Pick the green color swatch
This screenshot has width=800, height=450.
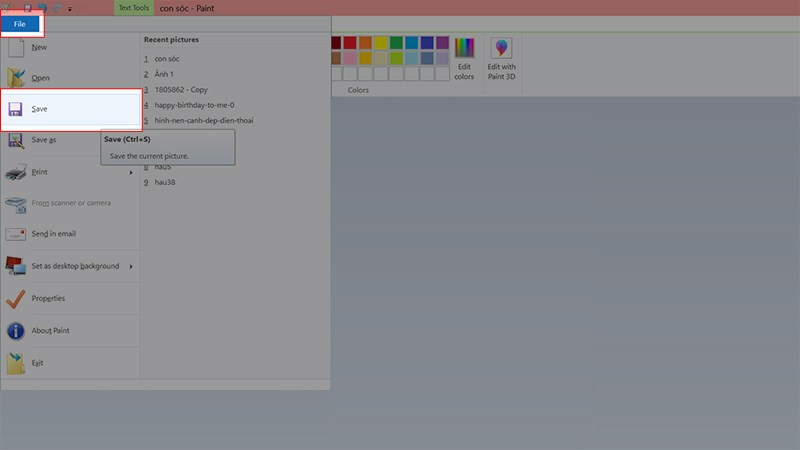click(x=397, y=43)
